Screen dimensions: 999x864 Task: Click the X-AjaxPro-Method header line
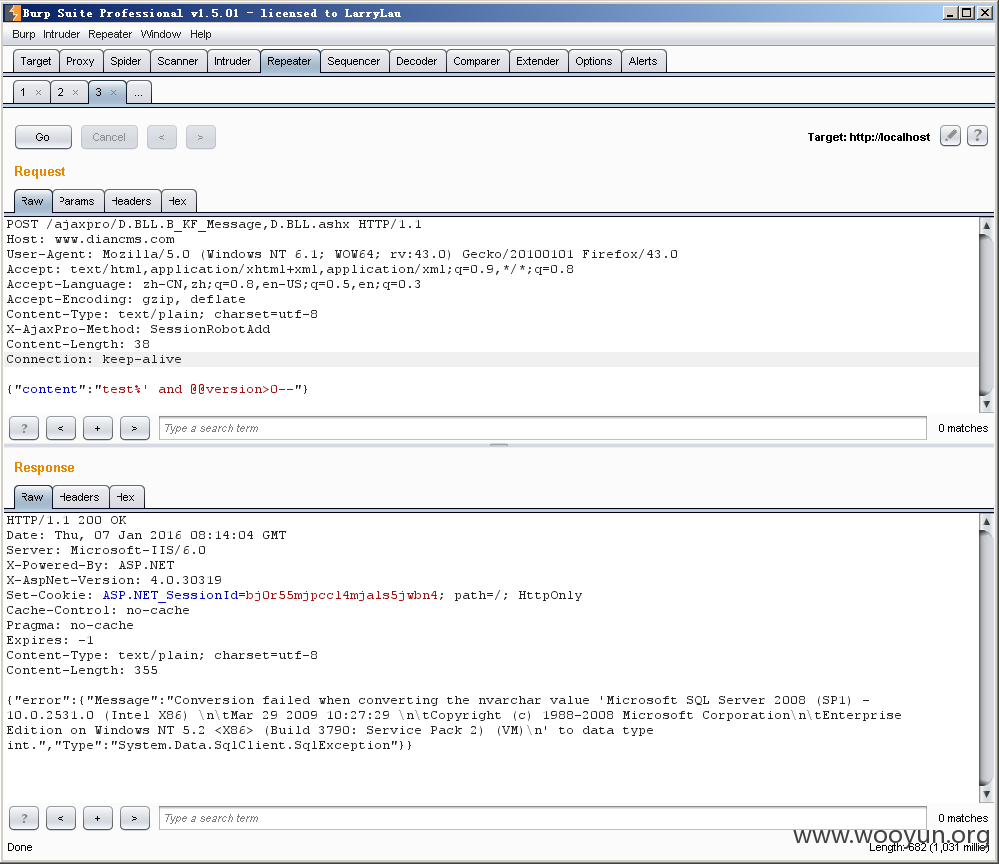tap(138, 329)
